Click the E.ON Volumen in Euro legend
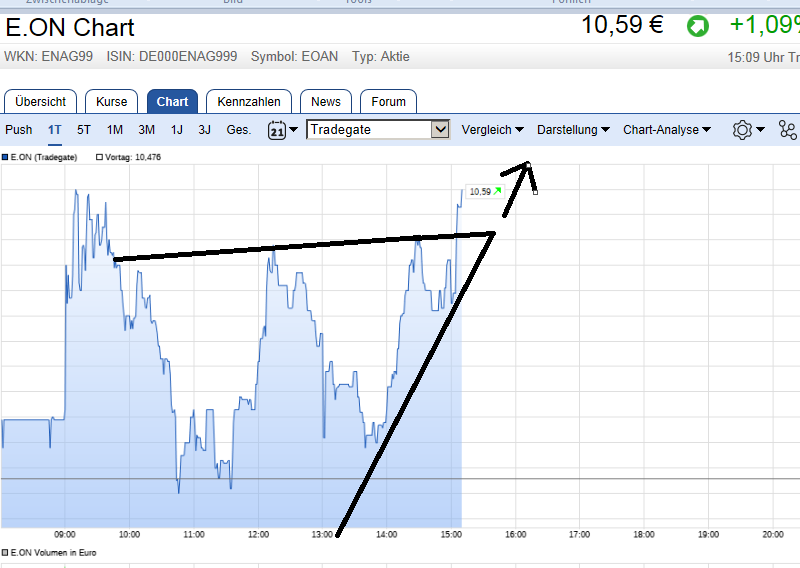Viewport: 800px width, 568px height. click(x=49, y=553)
